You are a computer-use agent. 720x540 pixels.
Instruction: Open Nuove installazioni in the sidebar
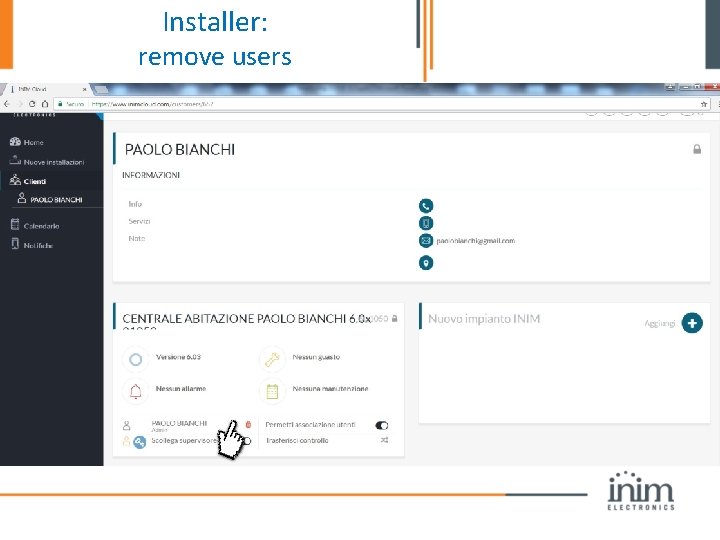[47, 161]
